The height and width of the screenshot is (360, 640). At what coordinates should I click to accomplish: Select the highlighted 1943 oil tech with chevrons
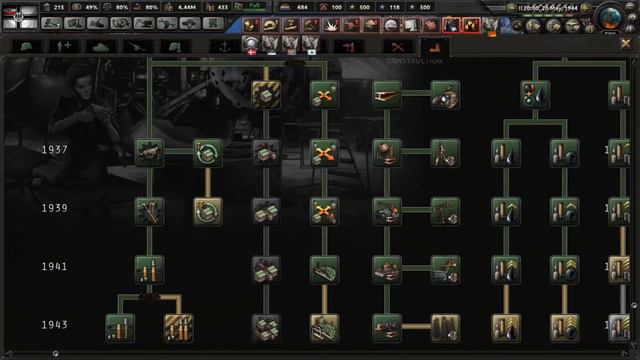[506, 328]
